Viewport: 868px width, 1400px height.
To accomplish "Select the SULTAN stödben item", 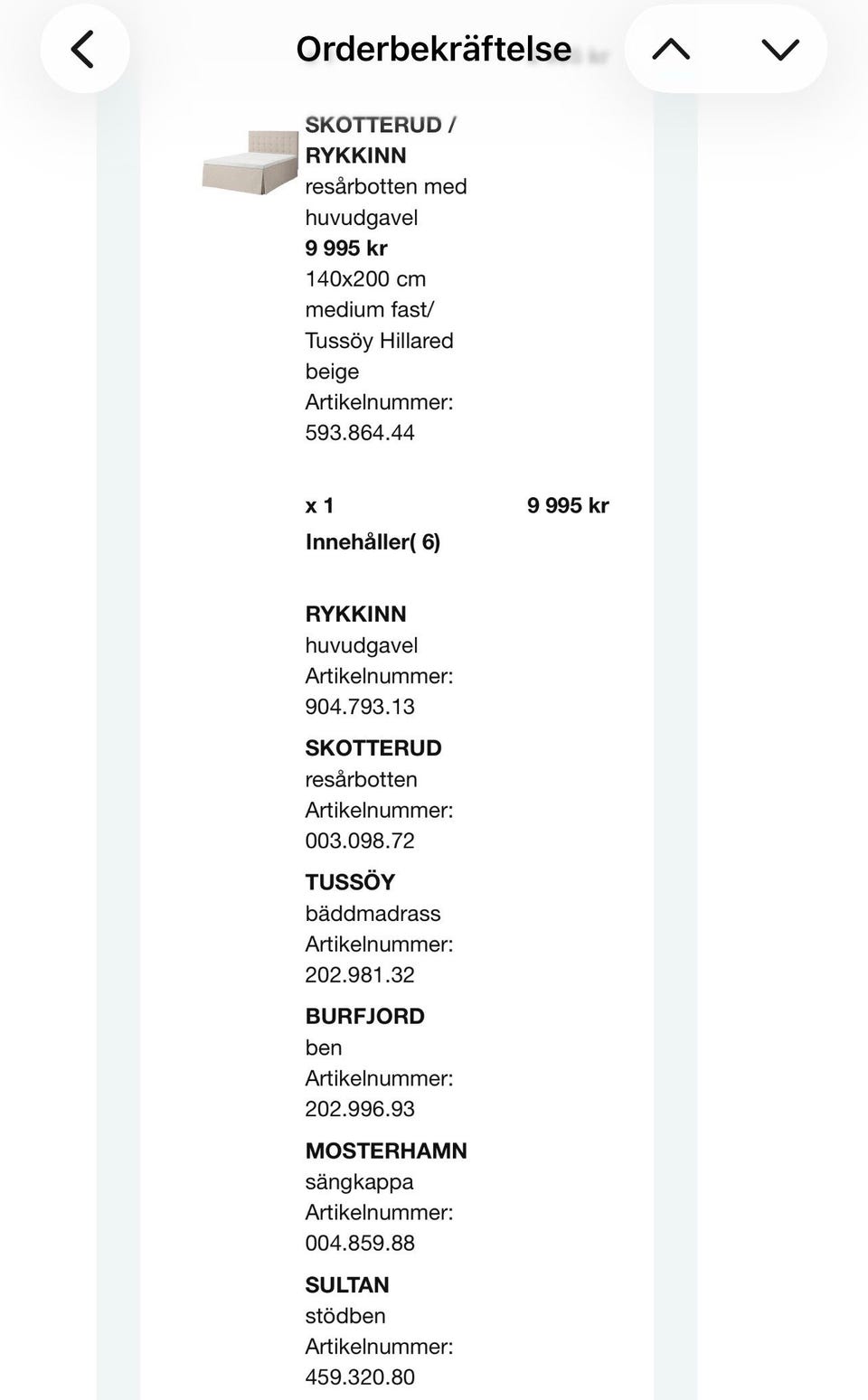I will pos(347,1285).
